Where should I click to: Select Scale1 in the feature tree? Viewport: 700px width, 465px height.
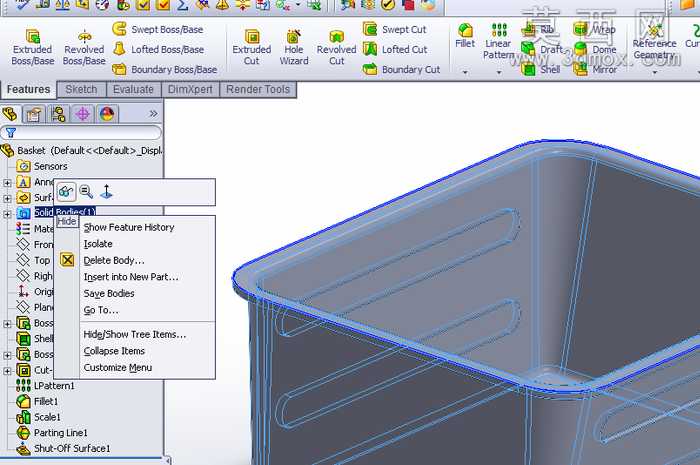pyautogui.click(x=38, y=417)
